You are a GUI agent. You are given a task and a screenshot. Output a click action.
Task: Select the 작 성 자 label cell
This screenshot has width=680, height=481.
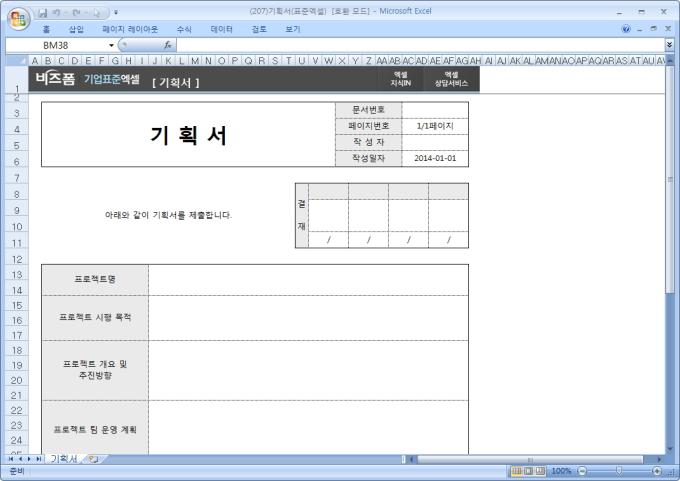(369, 142)
